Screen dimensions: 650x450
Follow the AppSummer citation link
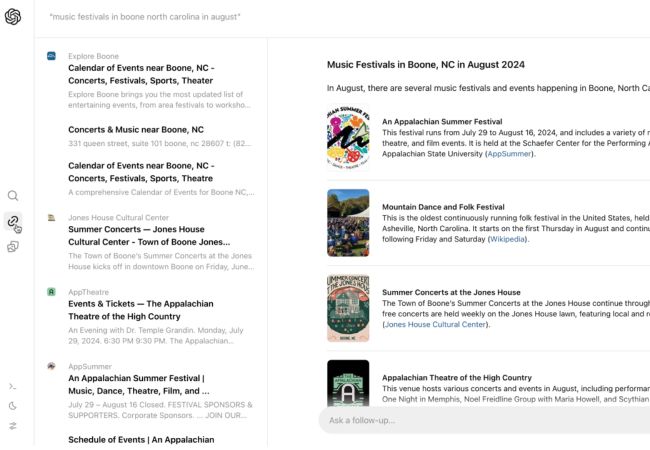[509, 154]
